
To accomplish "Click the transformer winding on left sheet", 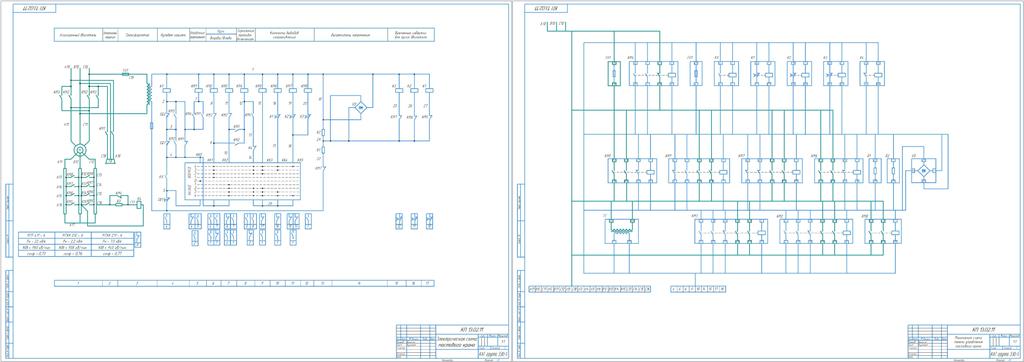I will pyautogui.click(x=148, y=97).
